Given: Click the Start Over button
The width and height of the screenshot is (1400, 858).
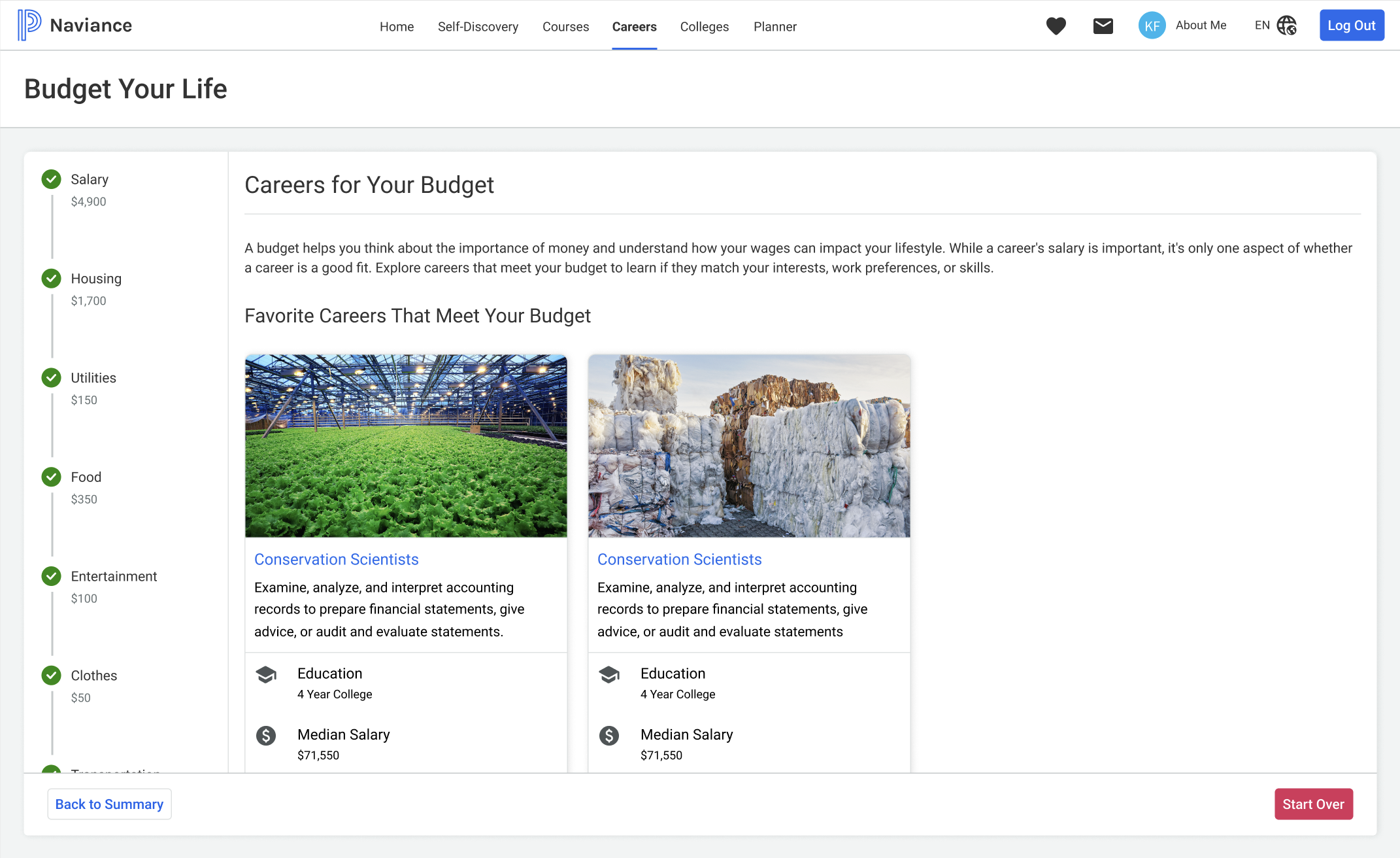Looking at the screenshot, I should click(x=1313, y=804).
